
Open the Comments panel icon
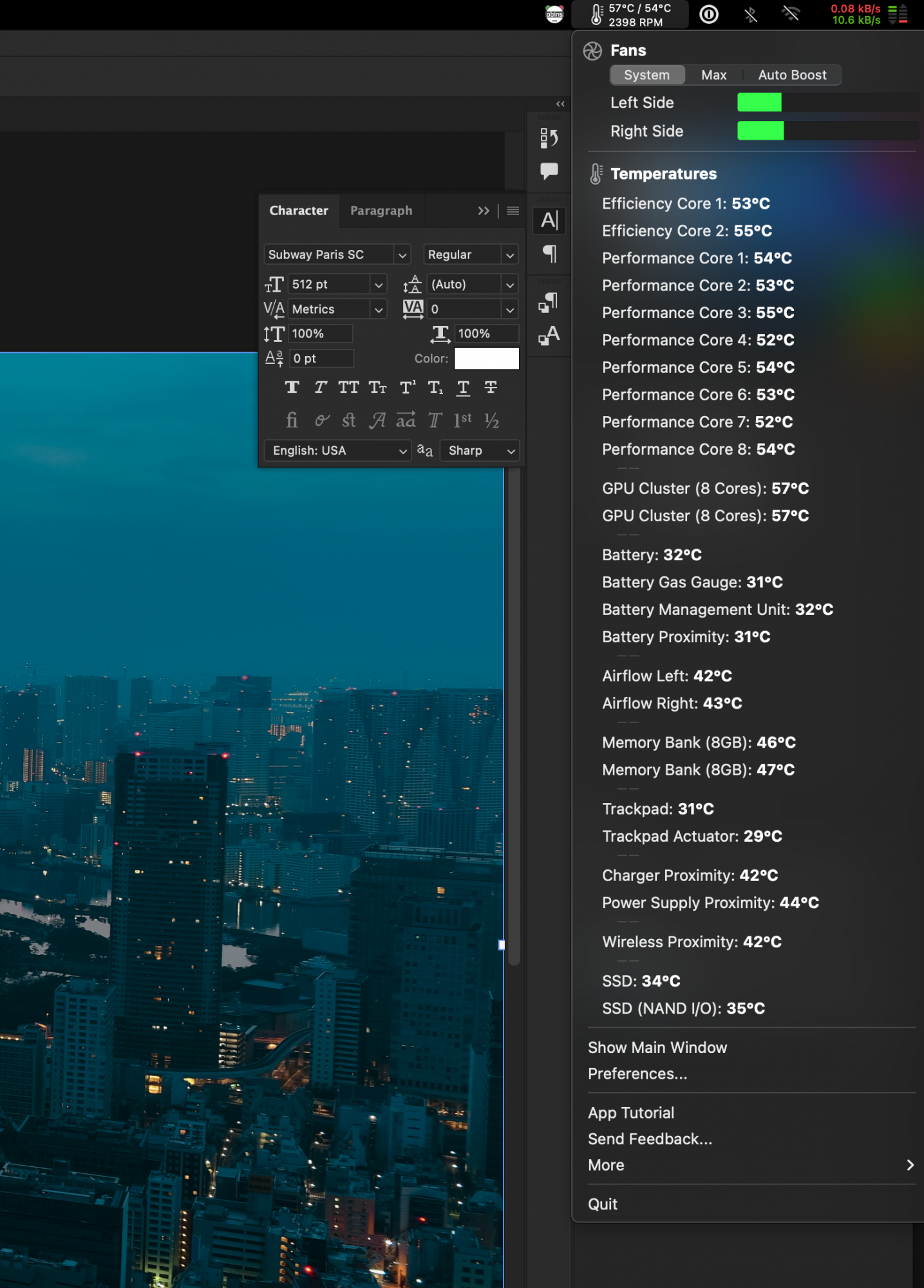(549, 171)
